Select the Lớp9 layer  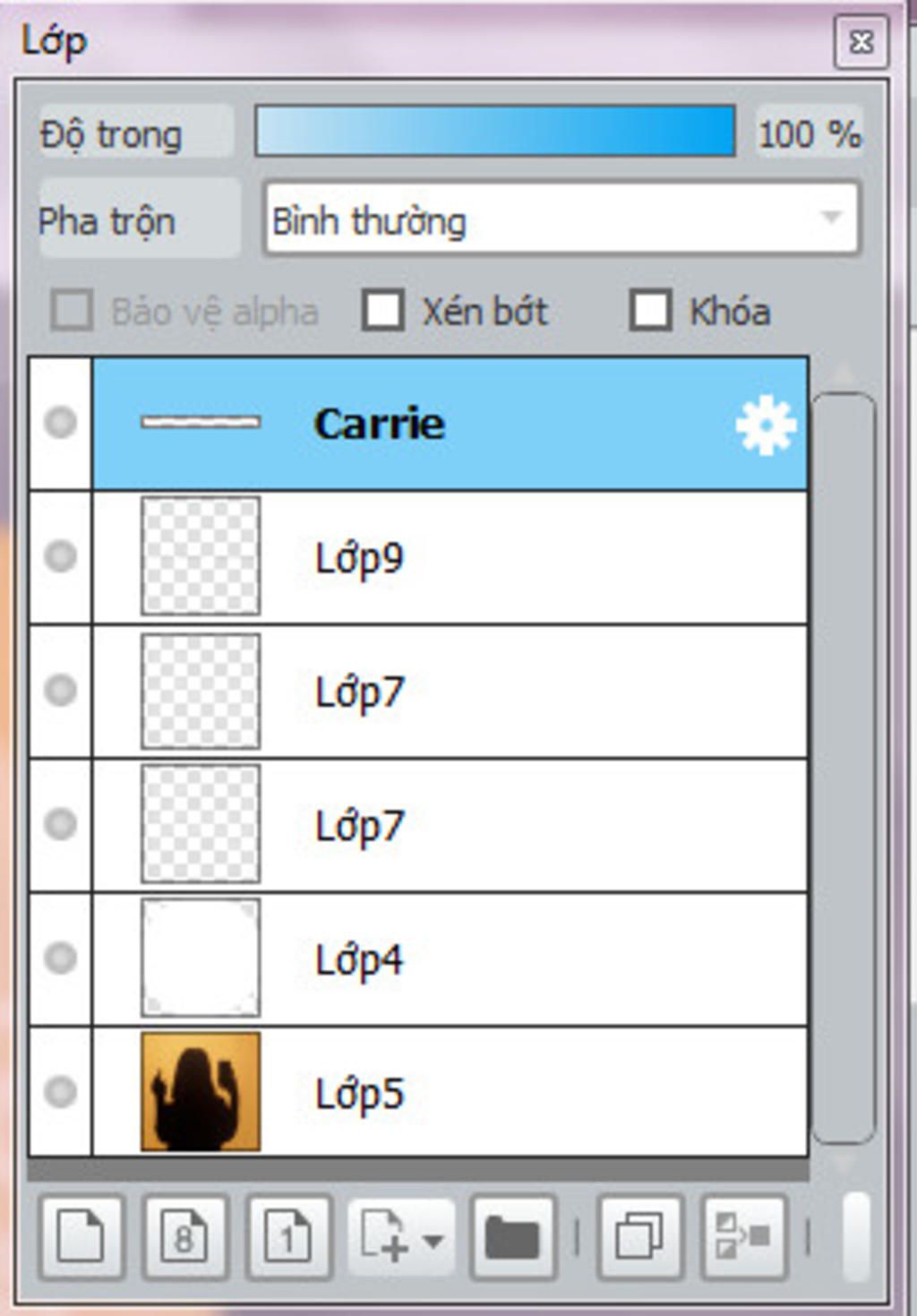(x=450, y=557)
